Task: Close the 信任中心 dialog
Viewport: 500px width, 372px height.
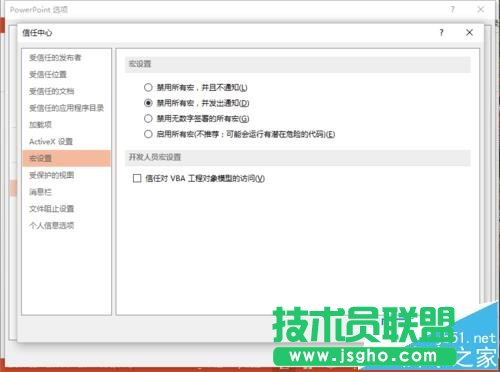Action: tap(469, 33)
